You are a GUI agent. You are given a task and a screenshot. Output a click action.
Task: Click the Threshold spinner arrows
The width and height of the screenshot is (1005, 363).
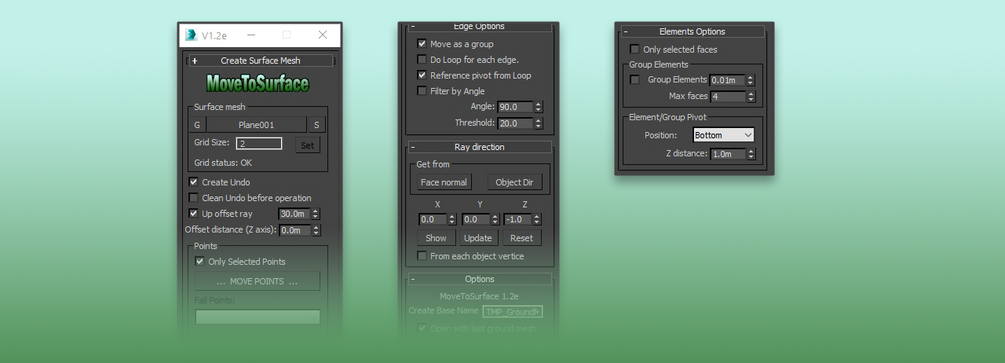pos(538,123)
